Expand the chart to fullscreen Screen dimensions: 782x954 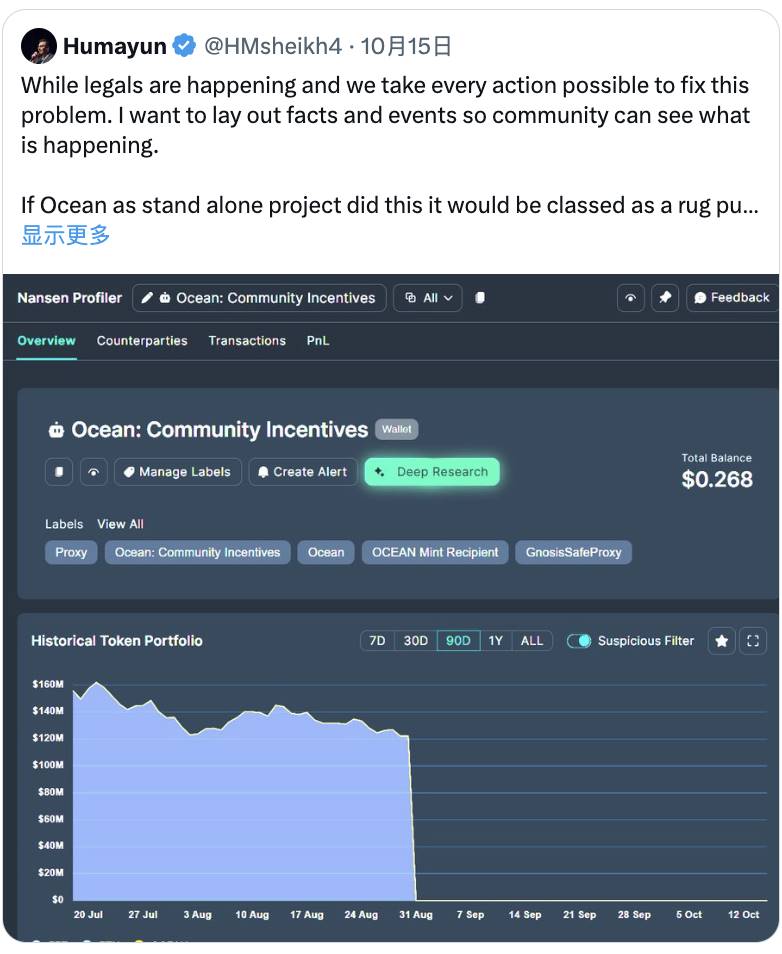point(753,641)
